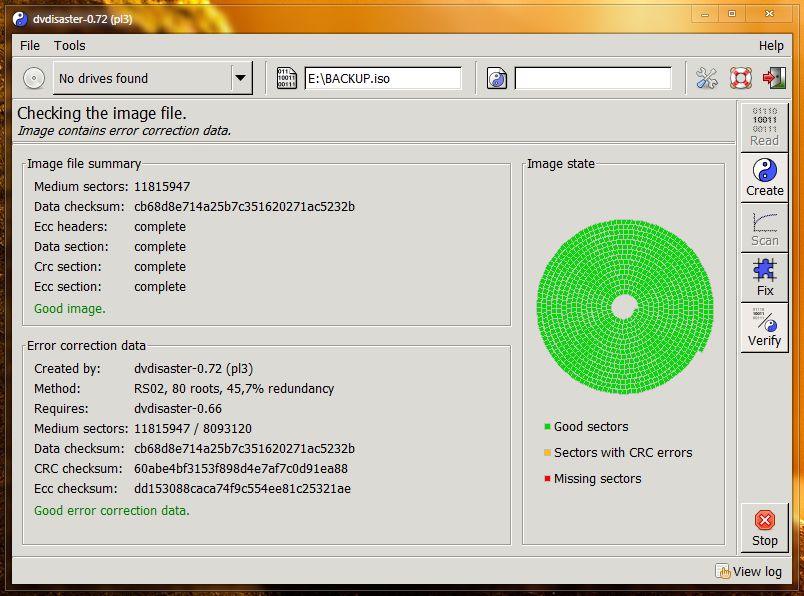804x596 pixels.
Task: Minimize the dvdisaster window
Action: point(705,14)
